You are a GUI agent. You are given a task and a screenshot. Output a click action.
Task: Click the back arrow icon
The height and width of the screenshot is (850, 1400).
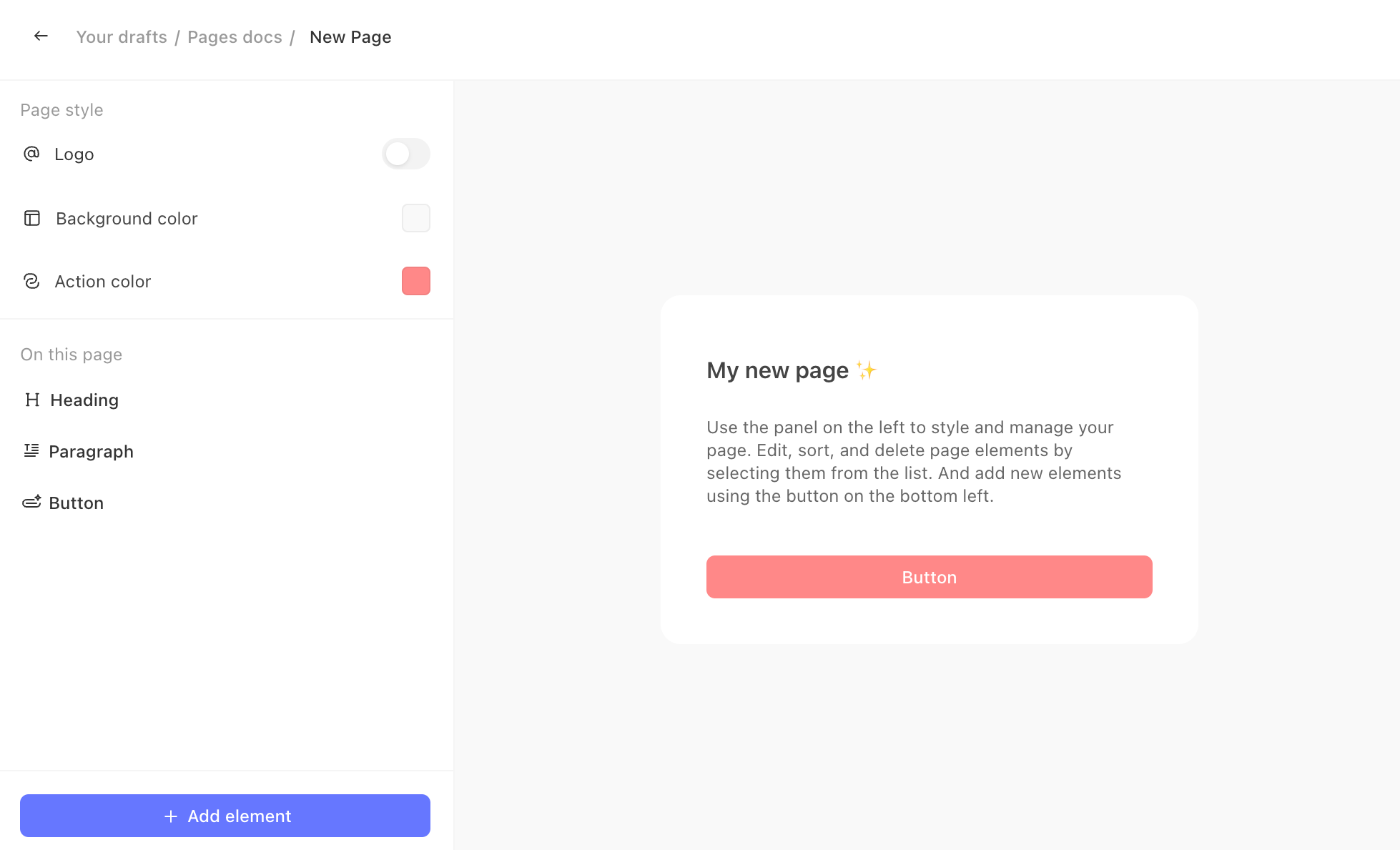[41, 36]
